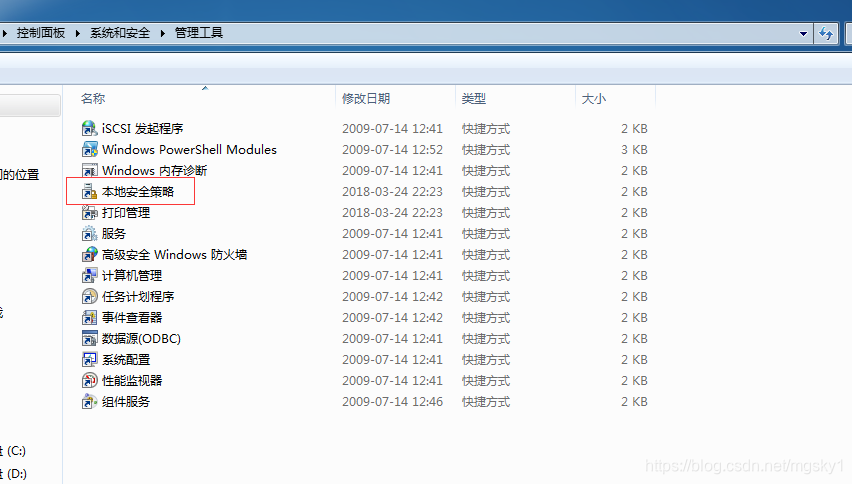Click the 快捷方式 type of 服务 row

point(486,234)
